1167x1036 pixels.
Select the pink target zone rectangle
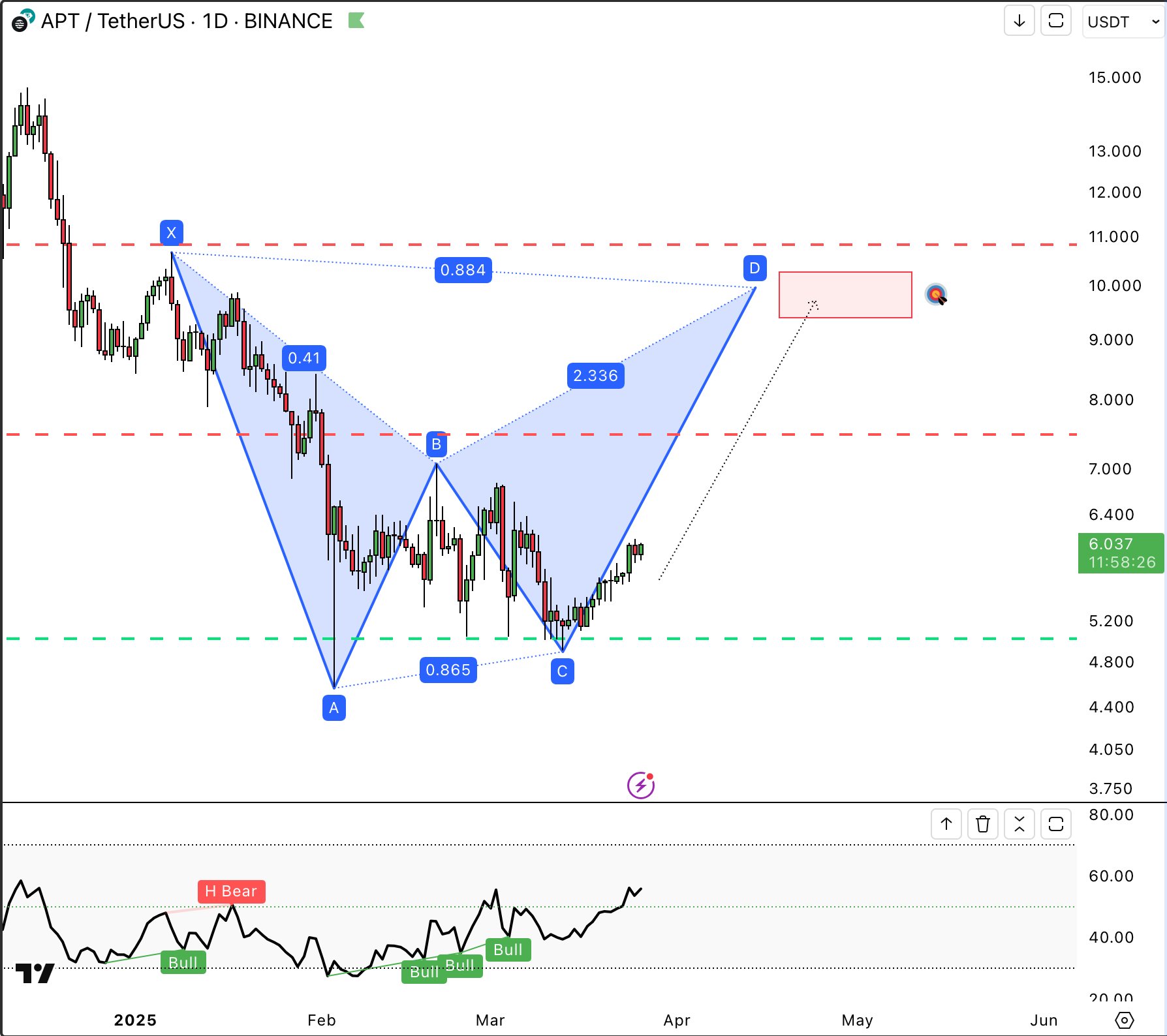coord(845,295)
